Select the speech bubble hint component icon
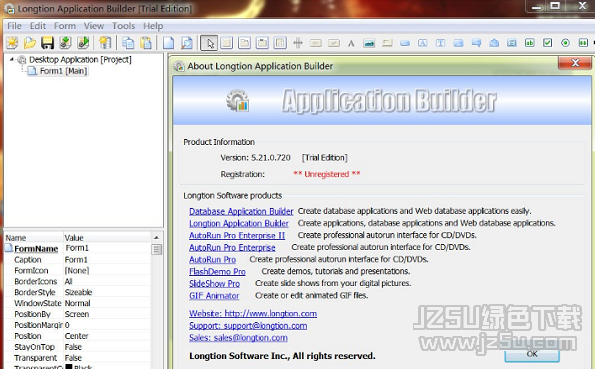 point(476,43)
